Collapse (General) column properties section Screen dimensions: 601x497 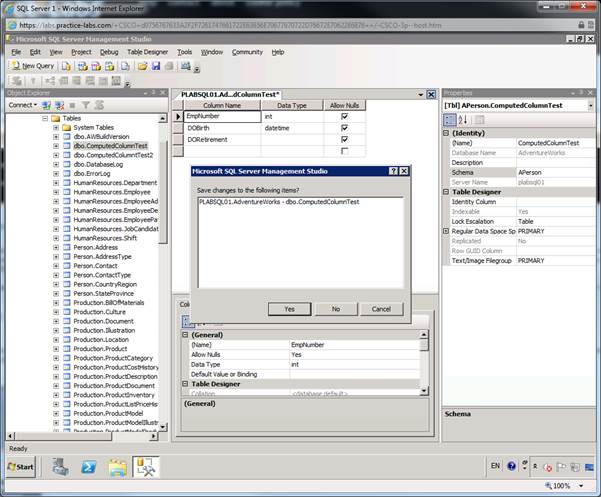point(185,335)
